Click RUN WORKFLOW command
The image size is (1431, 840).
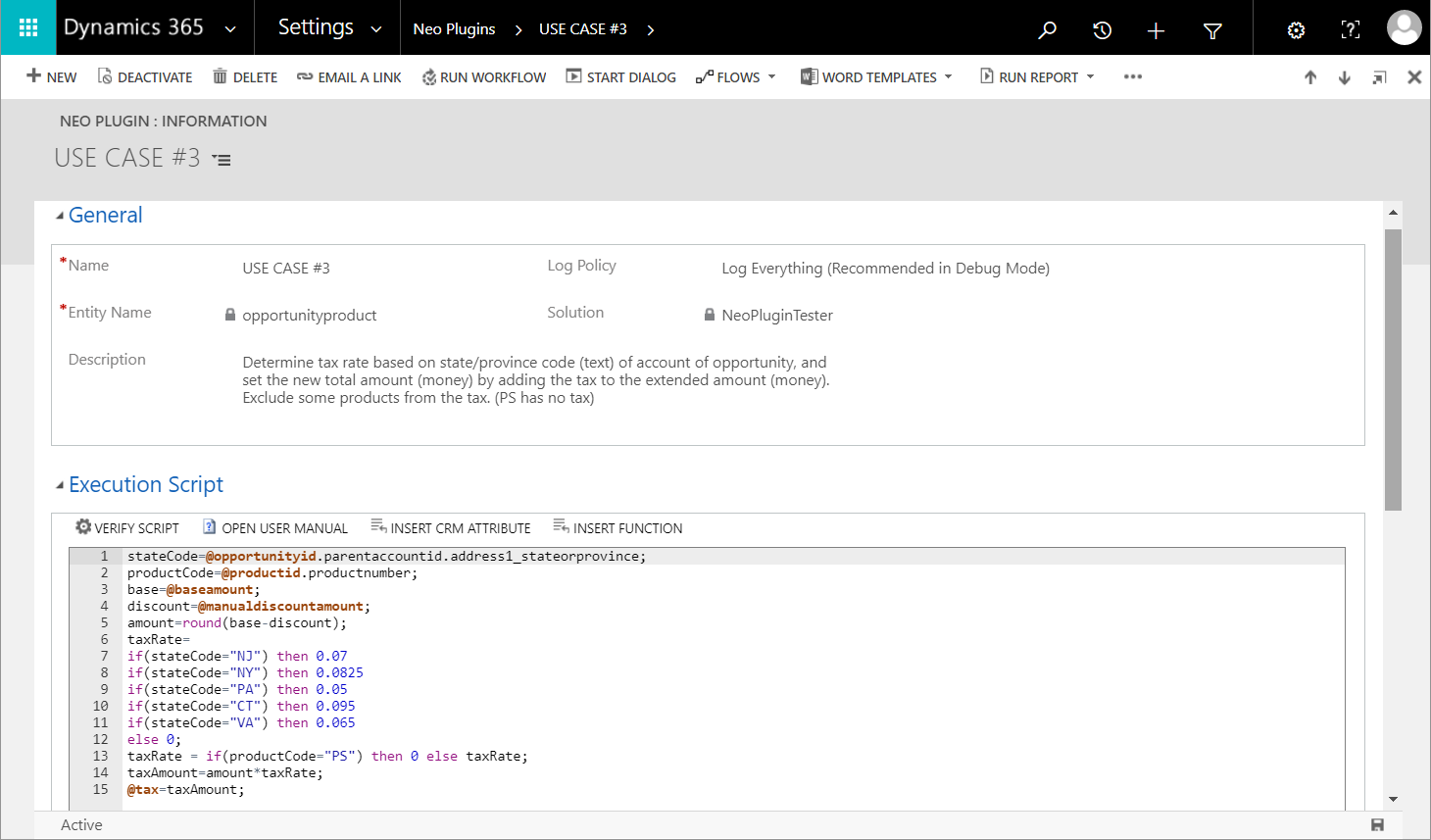pyautogui.click(x=483, y=76)
